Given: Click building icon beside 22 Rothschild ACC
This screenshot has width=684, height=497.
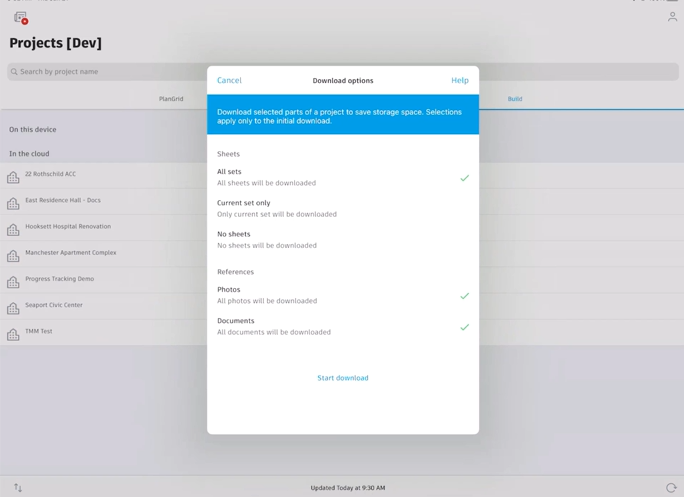Looking at the screenshot, I should (x=13, y=177).
